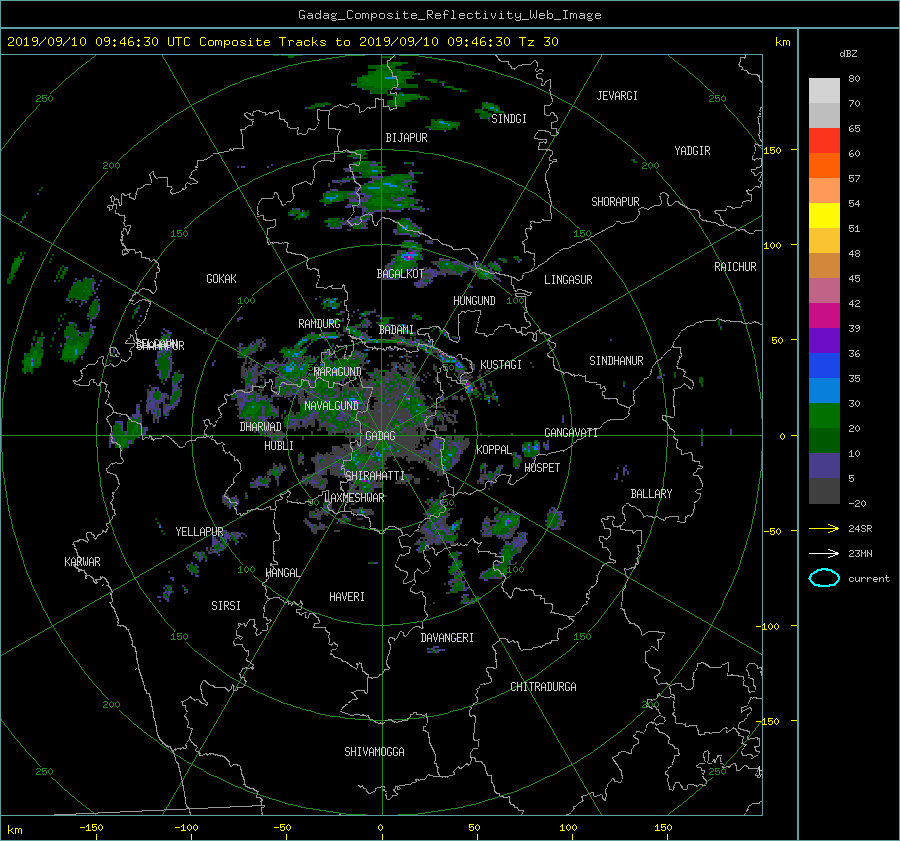This screenshot has height=841, width=900.
Task: Pick the red 60 dBZ swatch
Action: coord(824,141)
